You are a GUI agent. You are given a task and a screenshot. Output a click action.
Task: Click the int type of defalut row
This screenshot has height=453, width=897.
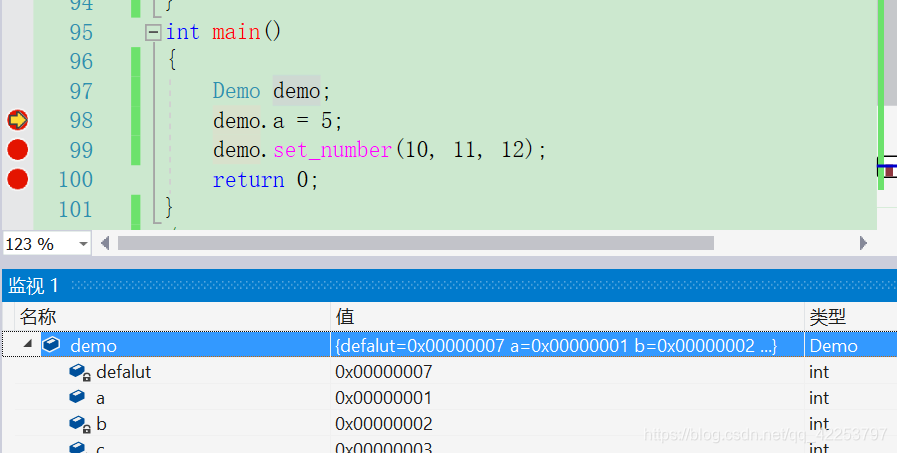[819, 372]
